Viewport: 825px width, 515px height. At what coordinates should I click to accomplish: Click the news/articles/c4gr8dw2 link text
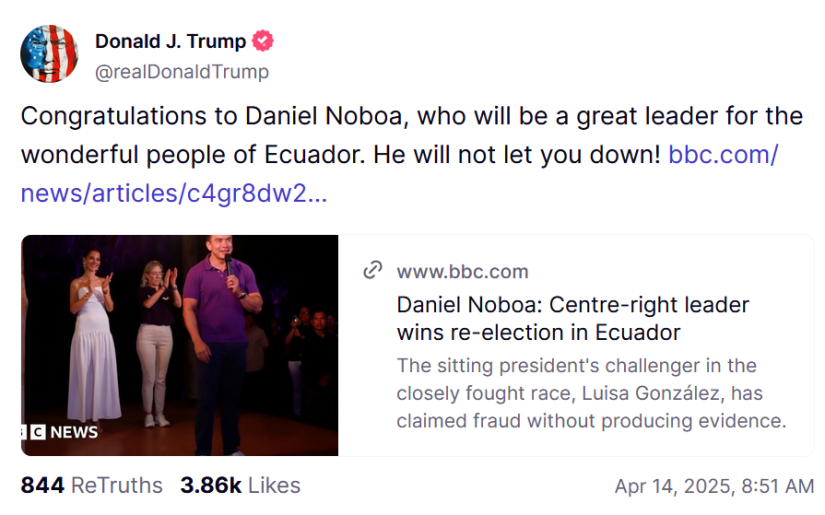coord(173,194)
